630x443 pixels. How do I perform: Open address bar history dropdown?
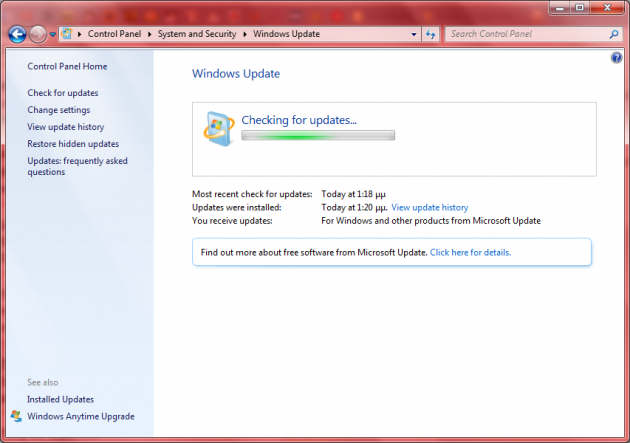coord(414,35)
